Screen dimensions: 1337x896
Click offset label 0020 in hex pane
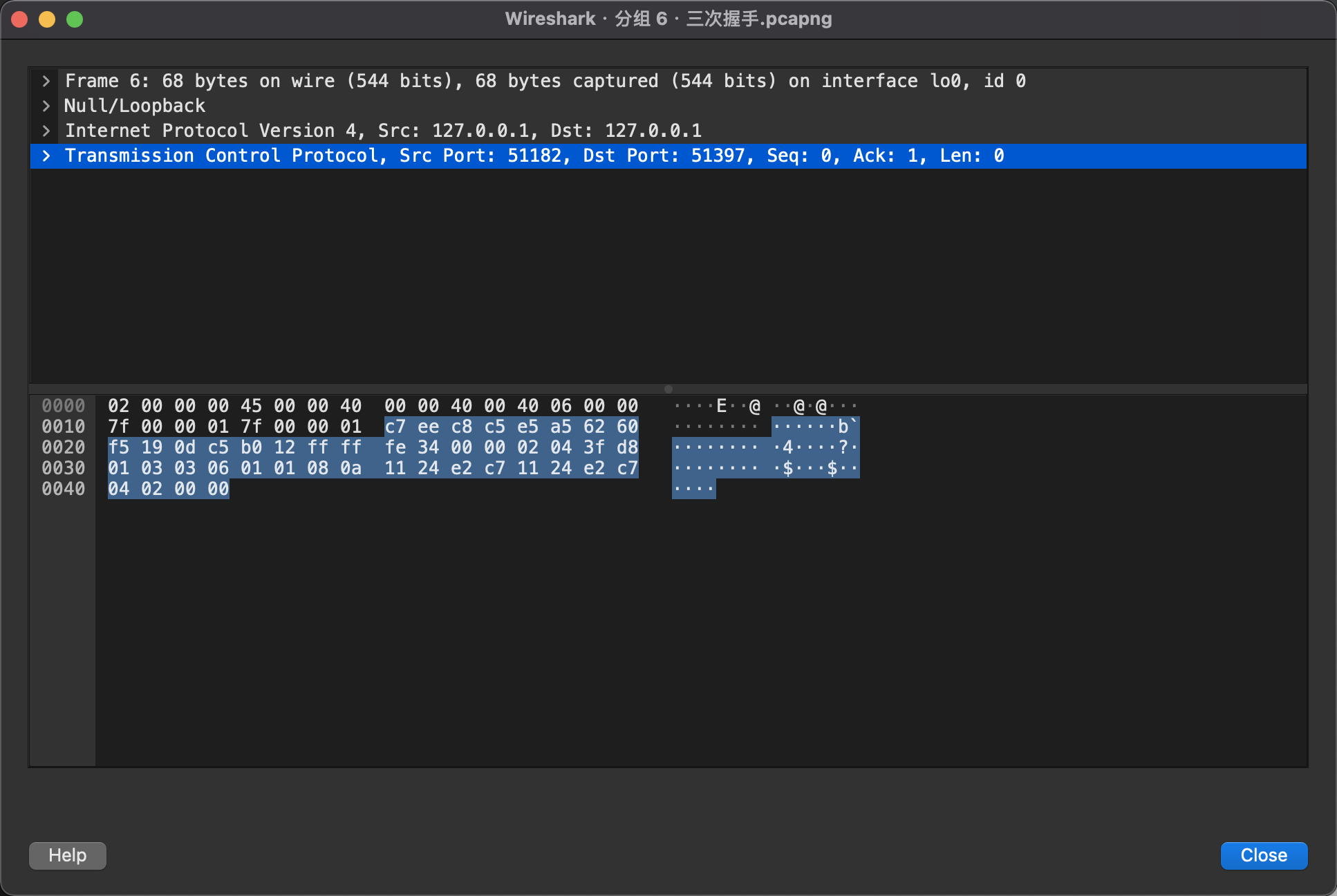(63, 447)
